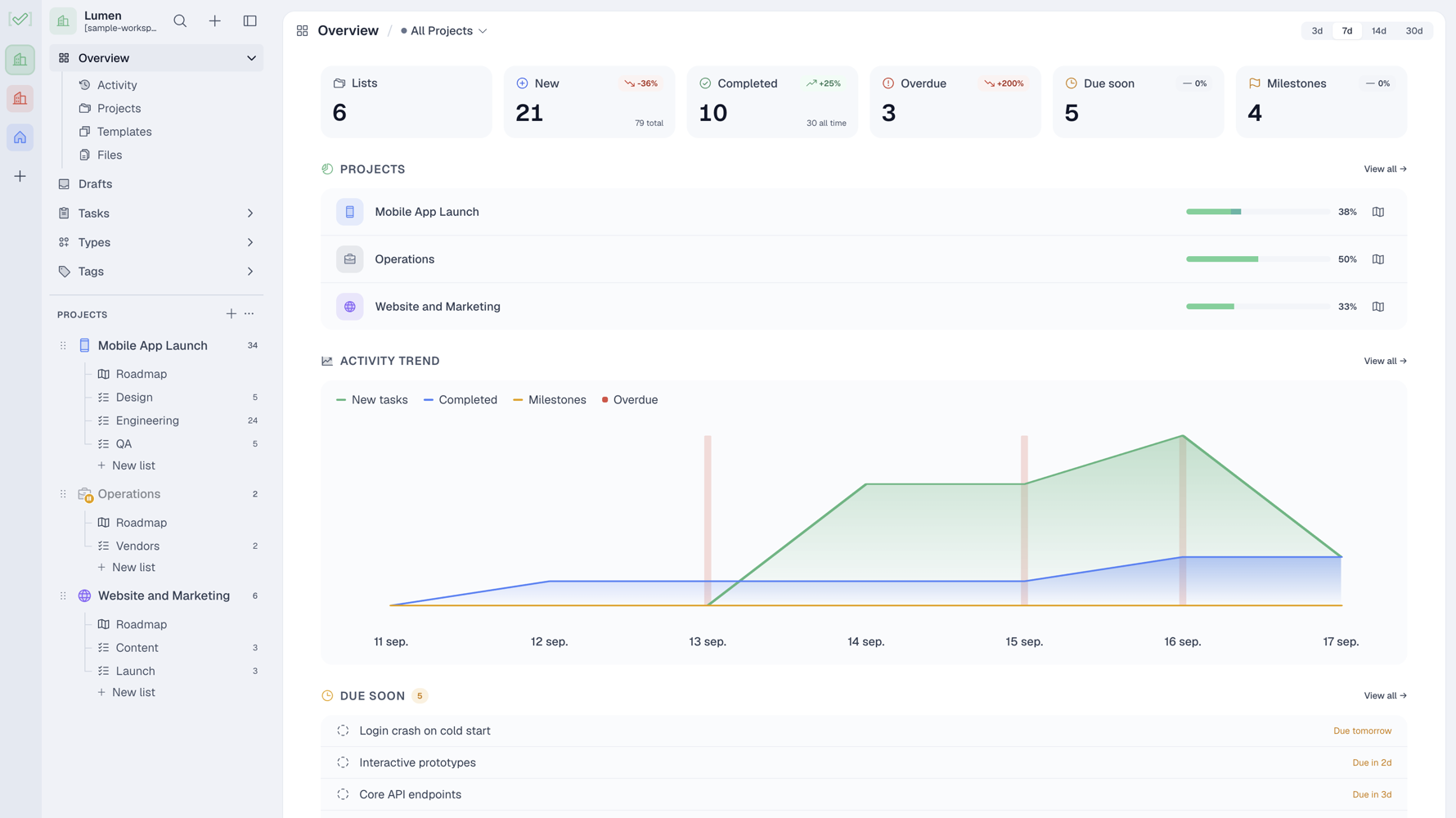Click the app logo checkmark icon
This screenshot has height=818, width=1456.
[x=20, y=20]
